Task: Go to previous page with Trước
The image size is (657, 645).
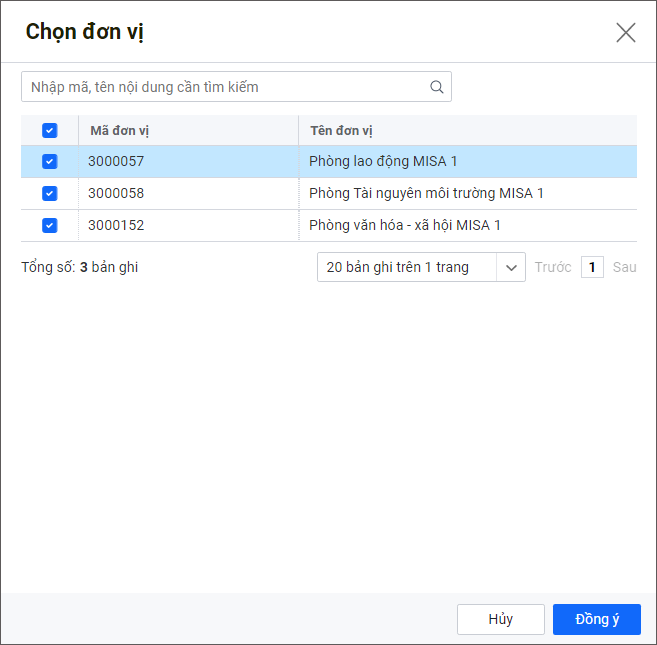Action: (x=553, y=267)
